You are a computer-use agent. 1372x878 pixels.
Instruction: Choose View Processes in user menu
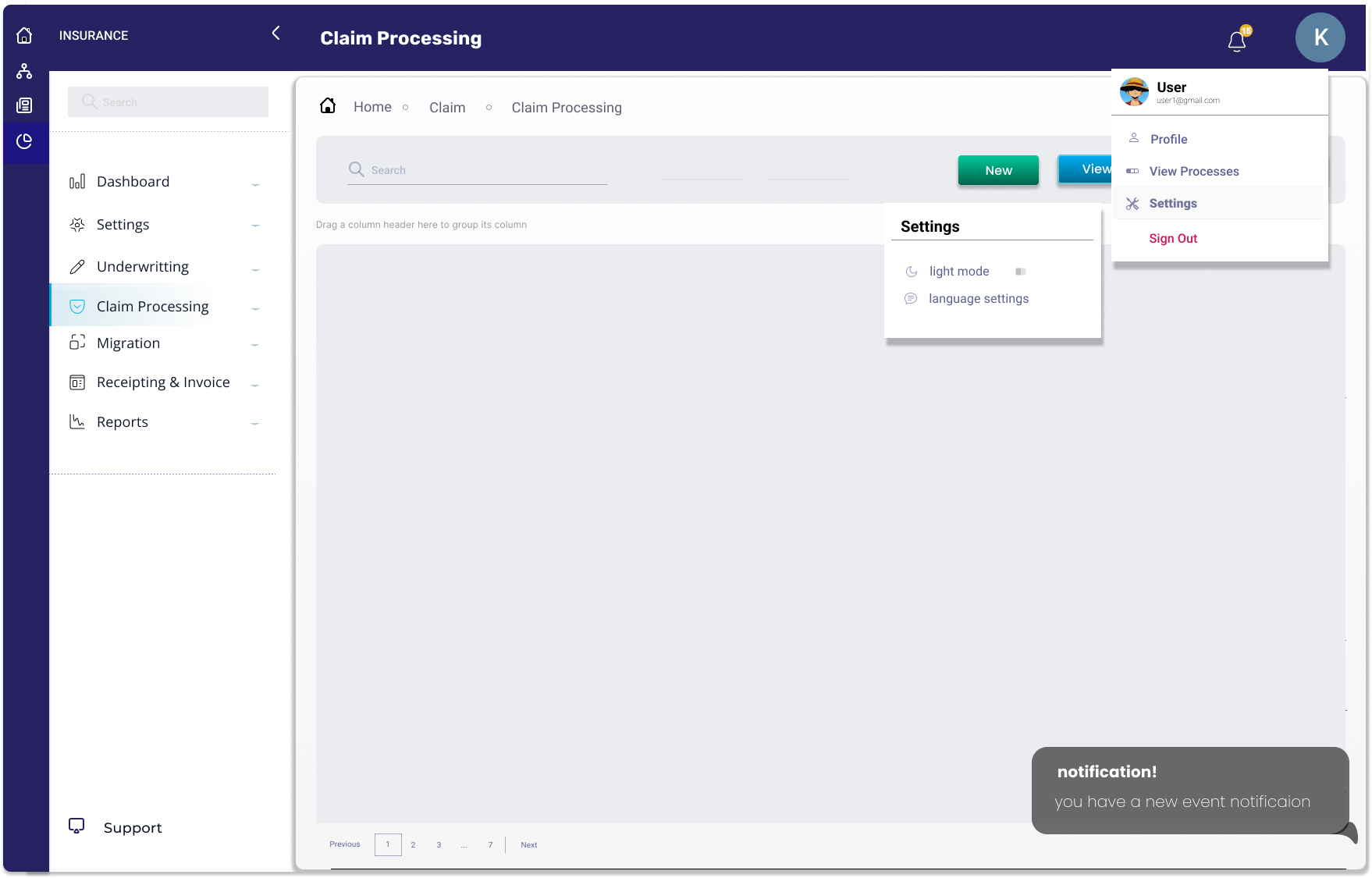coord(1193,171)
